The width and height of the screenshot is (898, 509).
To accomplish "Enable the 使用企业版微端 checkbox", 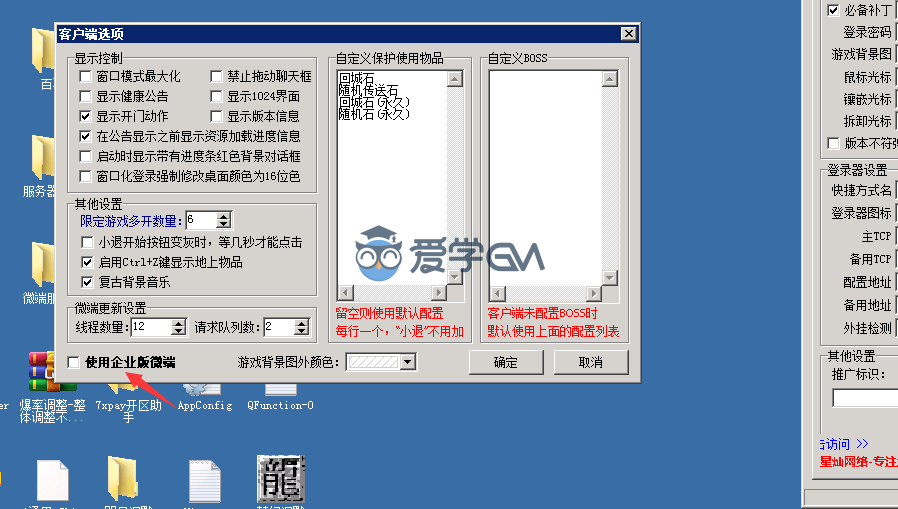I will pyautogui.click(x=73, y=362).
